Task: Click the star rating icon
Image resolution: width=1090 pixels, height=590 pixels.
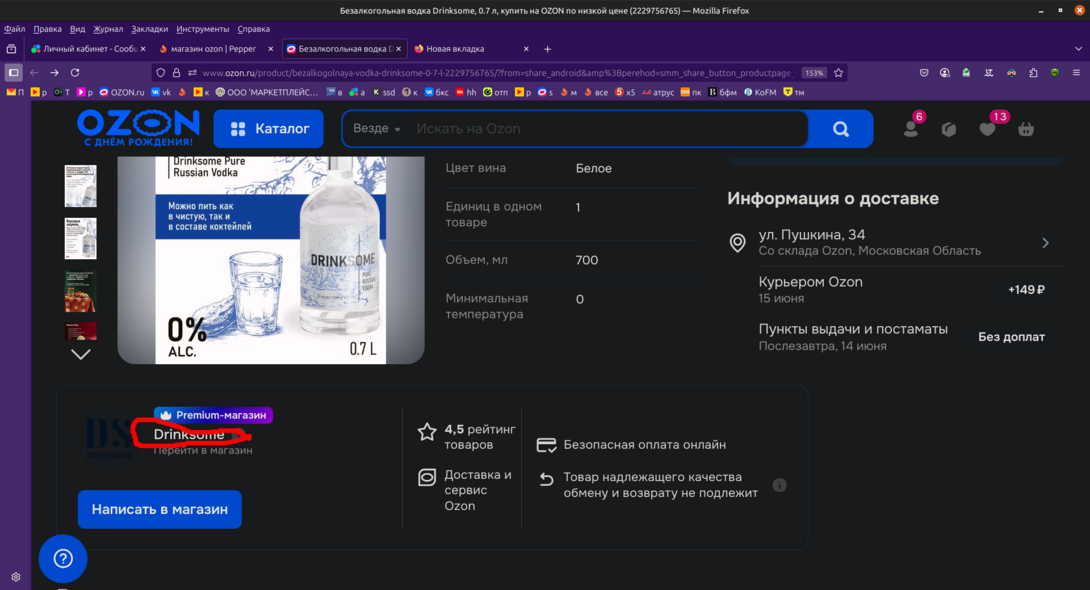Action: pos(427,432)
